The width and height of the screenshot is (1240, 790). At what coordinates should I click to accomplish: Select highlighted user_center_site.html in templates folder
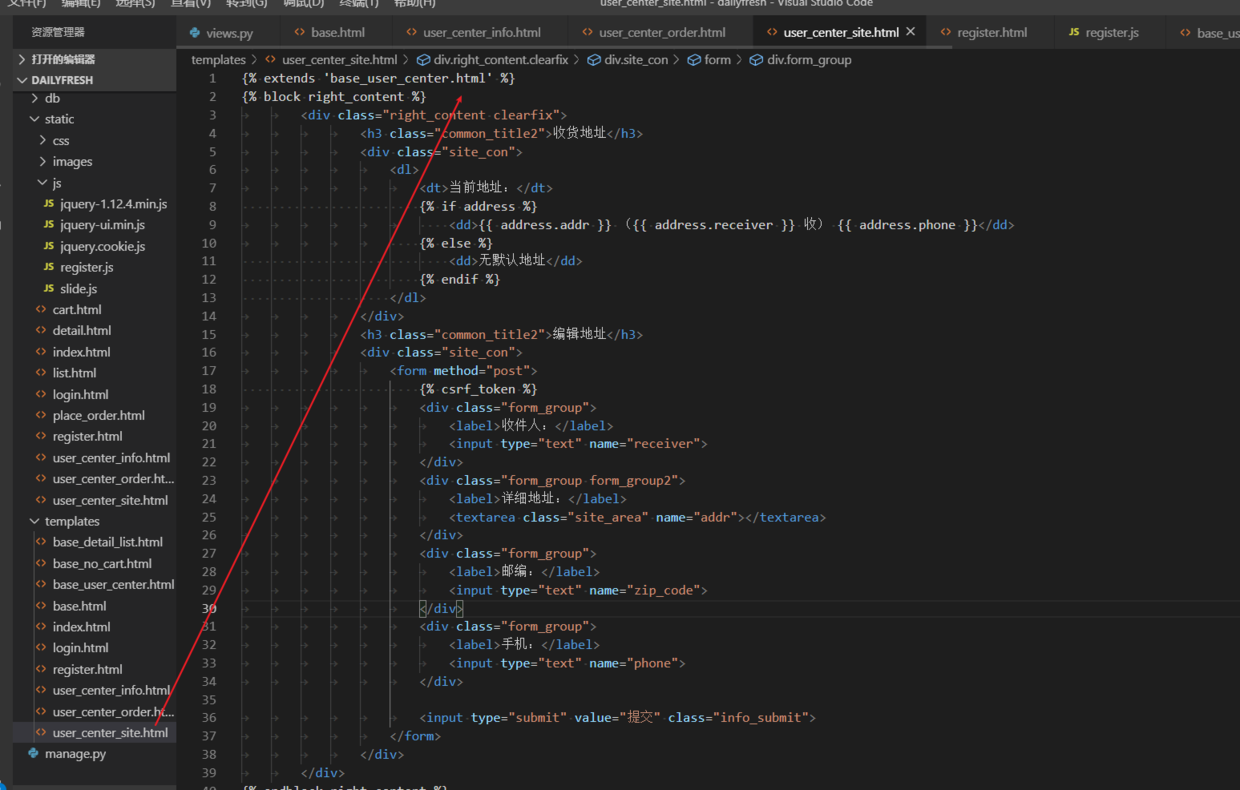(x=96, y=733)
